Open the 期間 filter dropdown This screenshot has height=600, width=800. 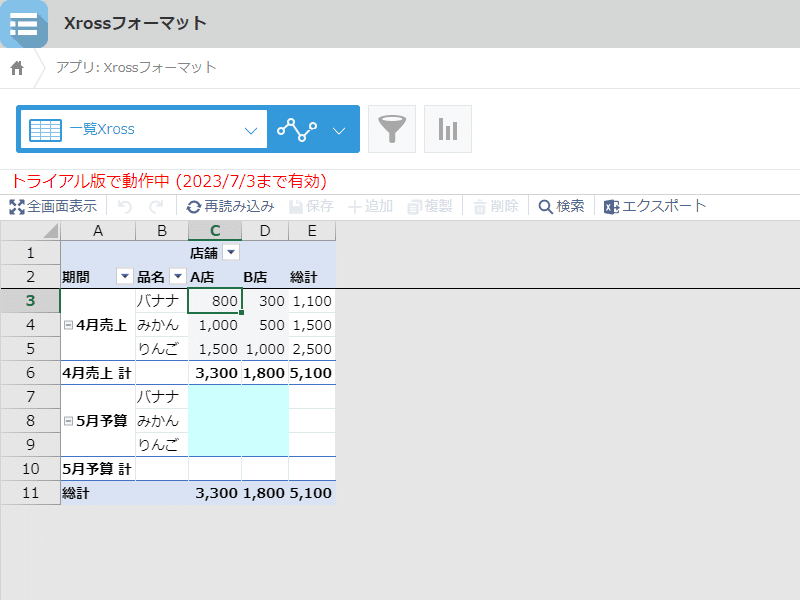coord(124,276)
